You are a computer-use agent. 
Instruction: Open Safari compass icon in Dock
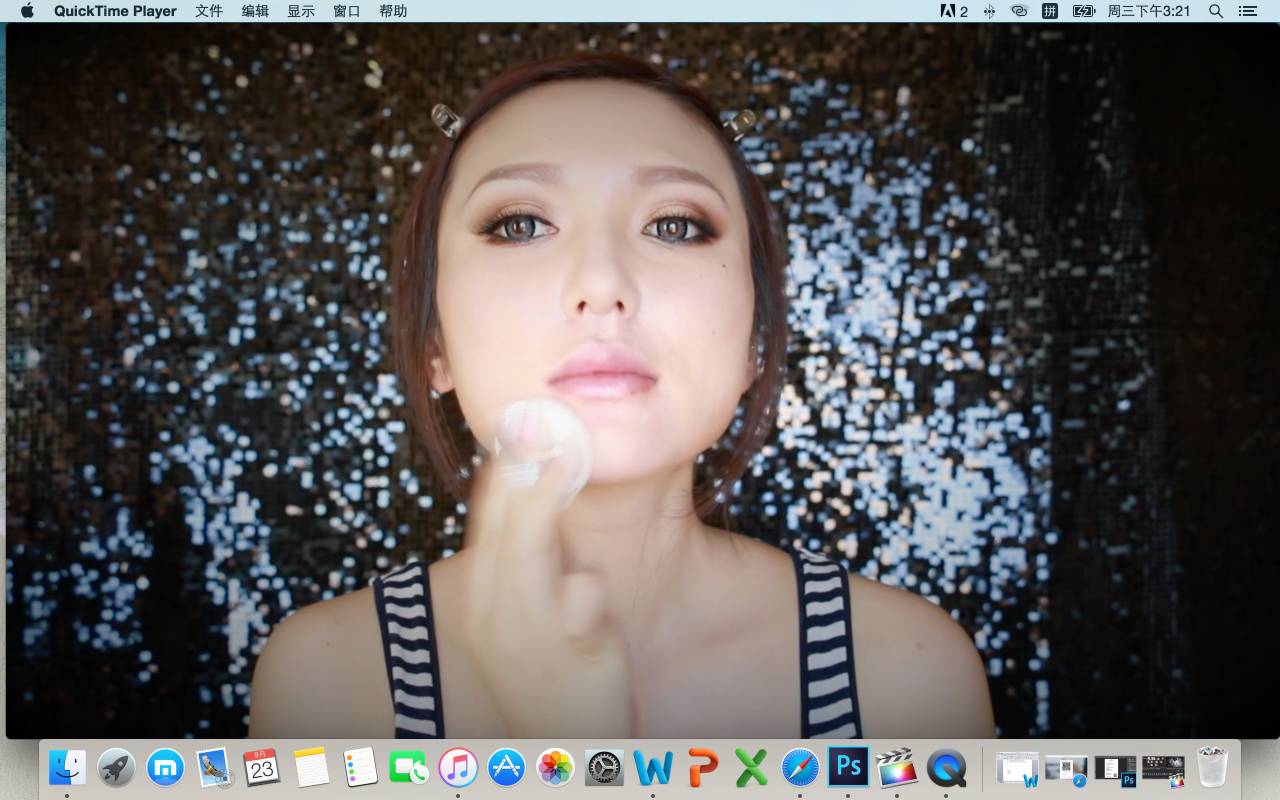click(x=800, y=767)
